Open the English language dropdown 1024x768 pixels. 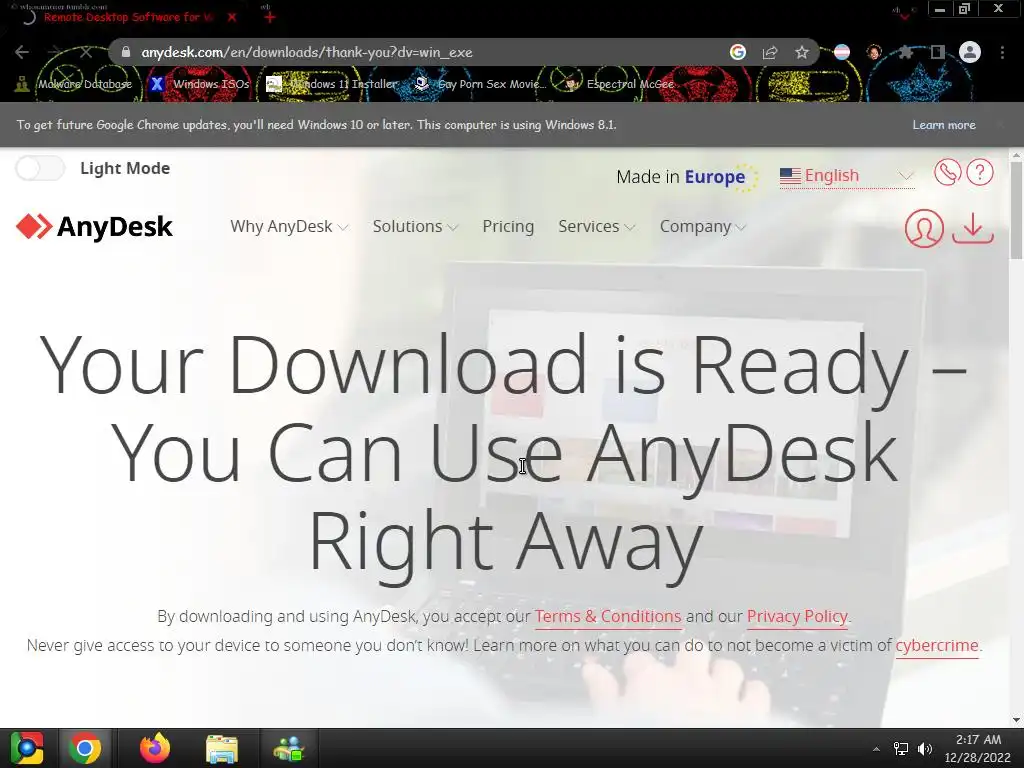click(846, 176)
